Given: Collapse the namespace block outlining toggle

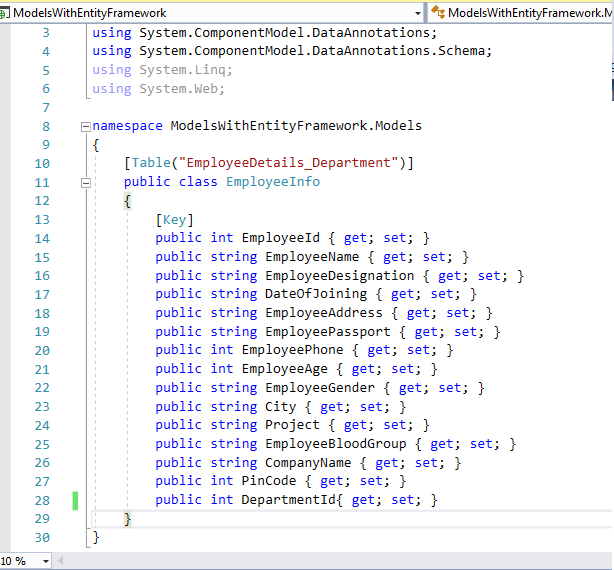Looking at the screenshot, I should (85, 127).
